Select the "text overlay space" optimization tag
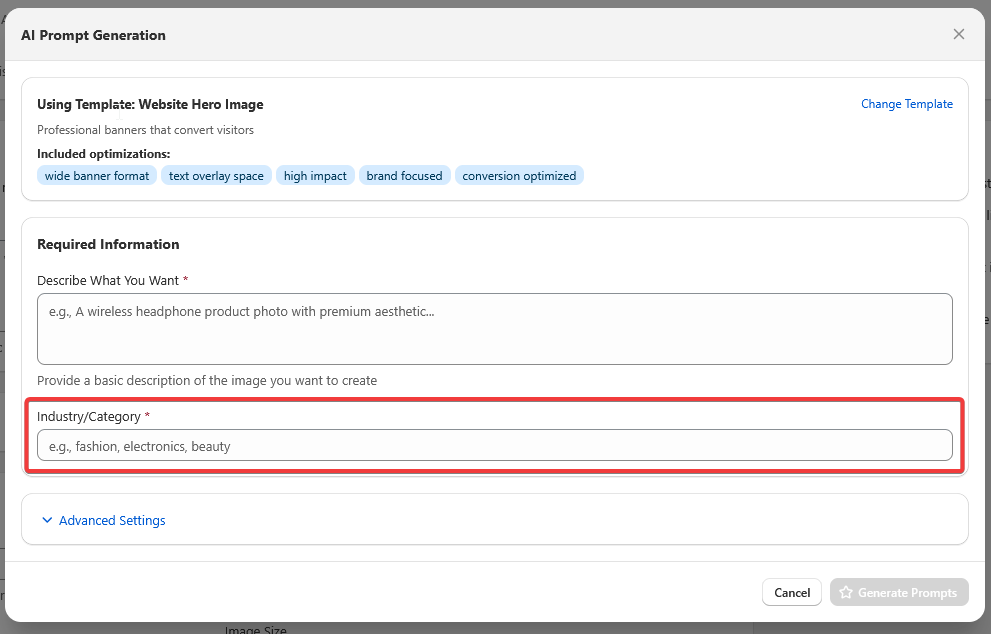The height and width of the screenshot is (634, 991). pyautogui.click(x=216, y=176)
